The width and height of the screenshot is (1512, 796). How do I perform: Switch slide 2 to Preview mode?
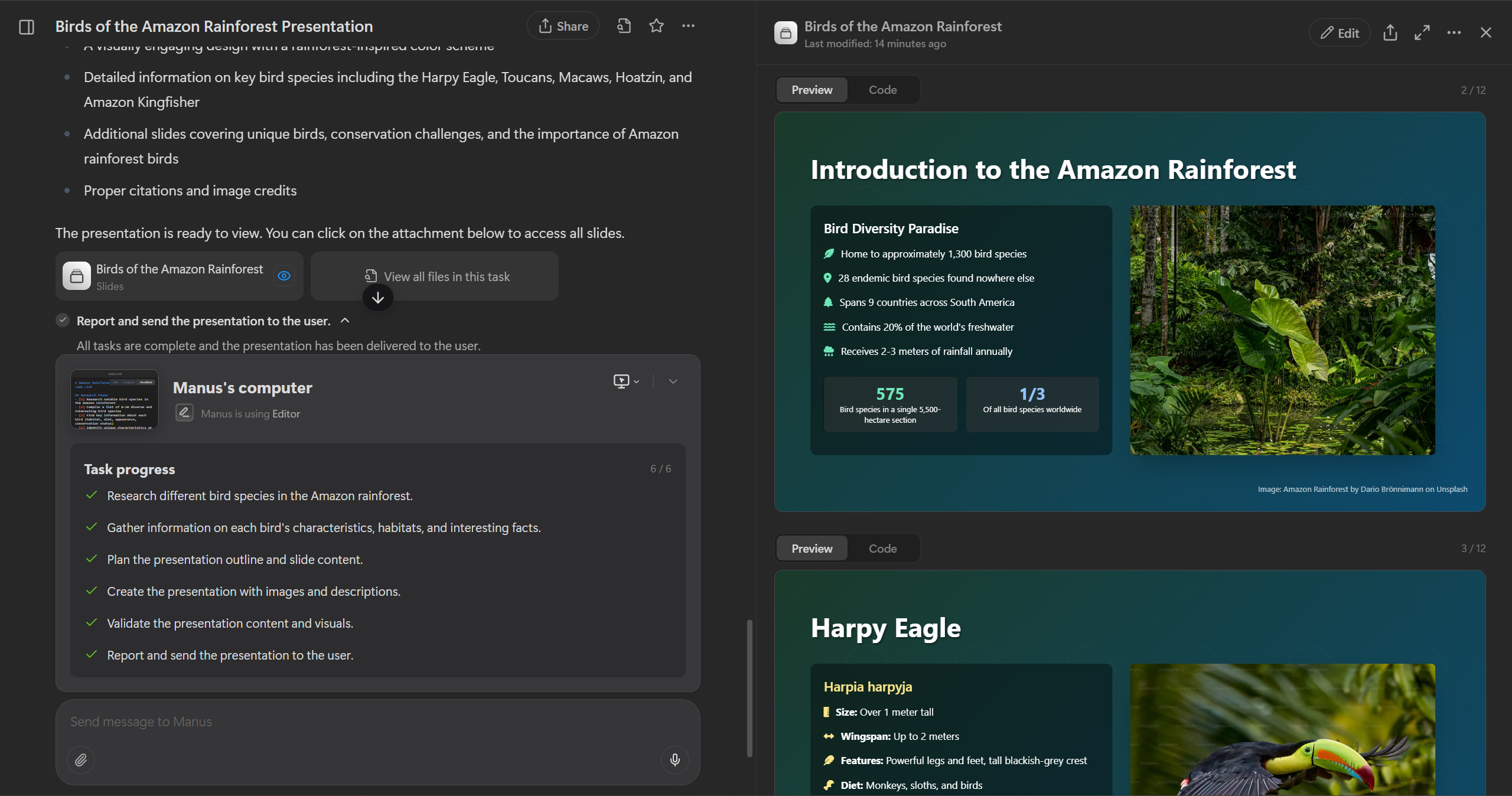pyautogui.click(x=812, y=90)
